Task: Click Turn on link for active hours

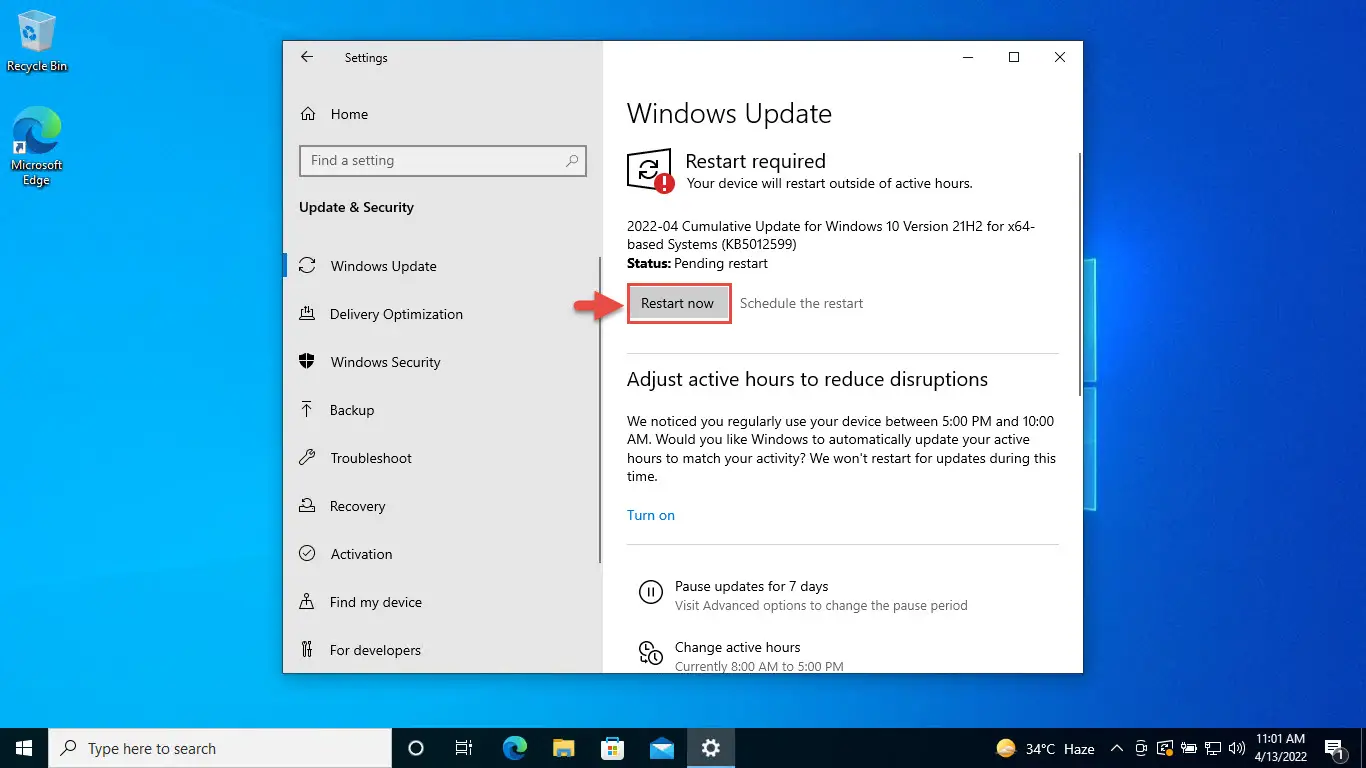Action: [651, 515]
